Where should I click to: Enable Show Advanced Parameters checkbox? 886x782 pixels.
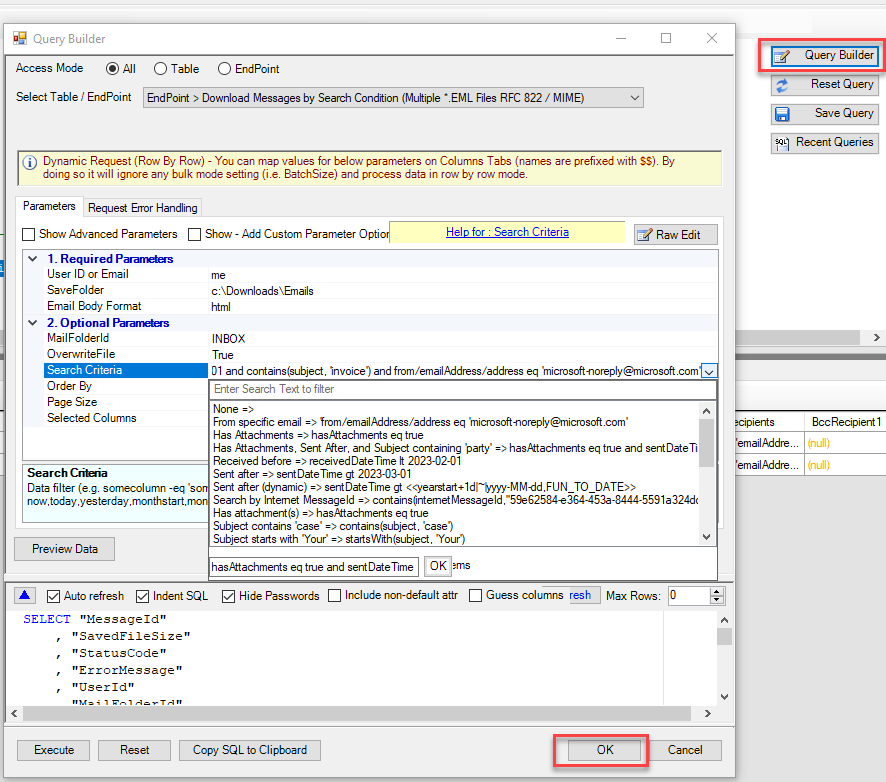coord(28,234)
